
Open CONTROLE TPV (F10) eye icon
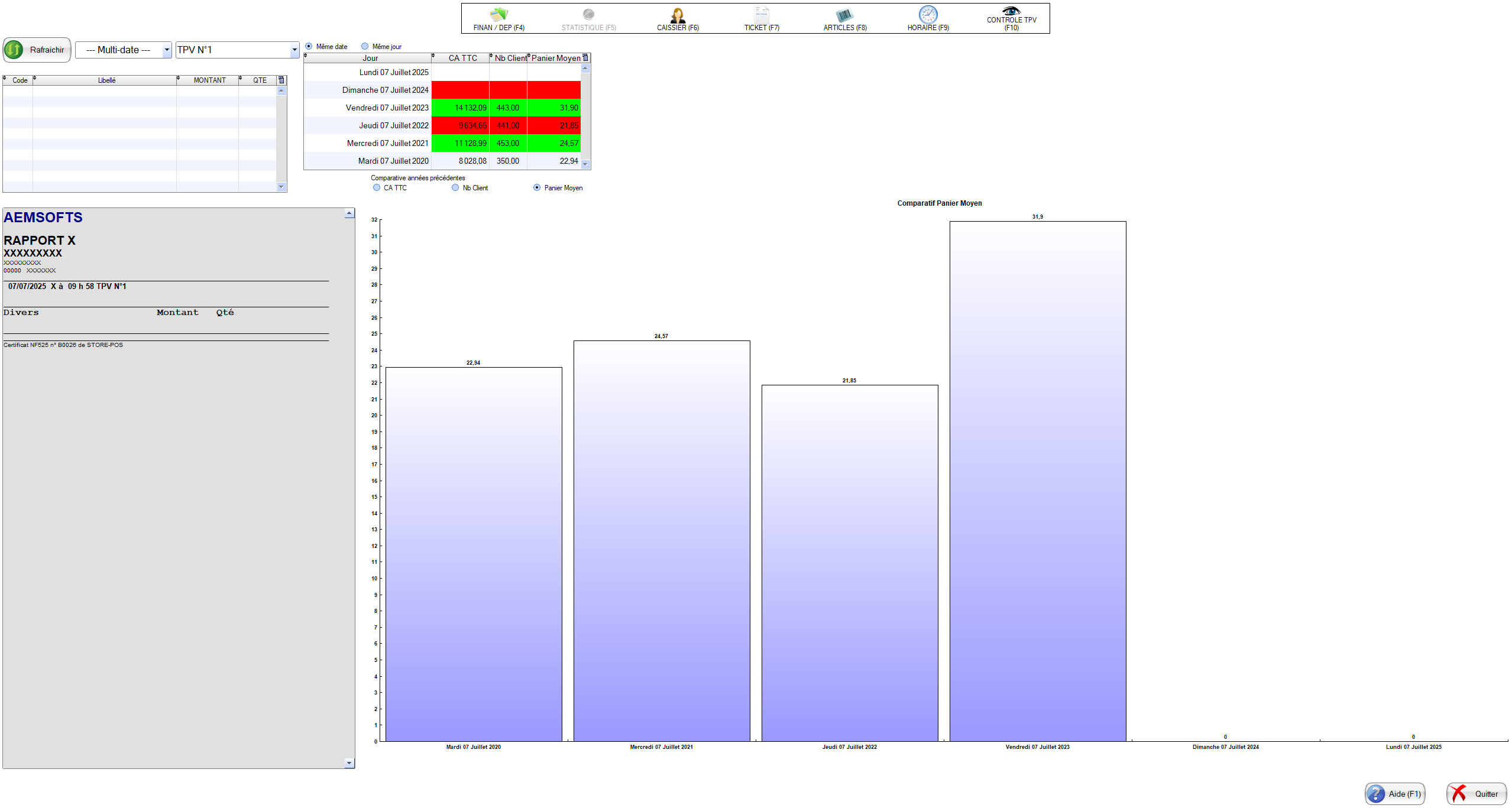coord(1011,11)
